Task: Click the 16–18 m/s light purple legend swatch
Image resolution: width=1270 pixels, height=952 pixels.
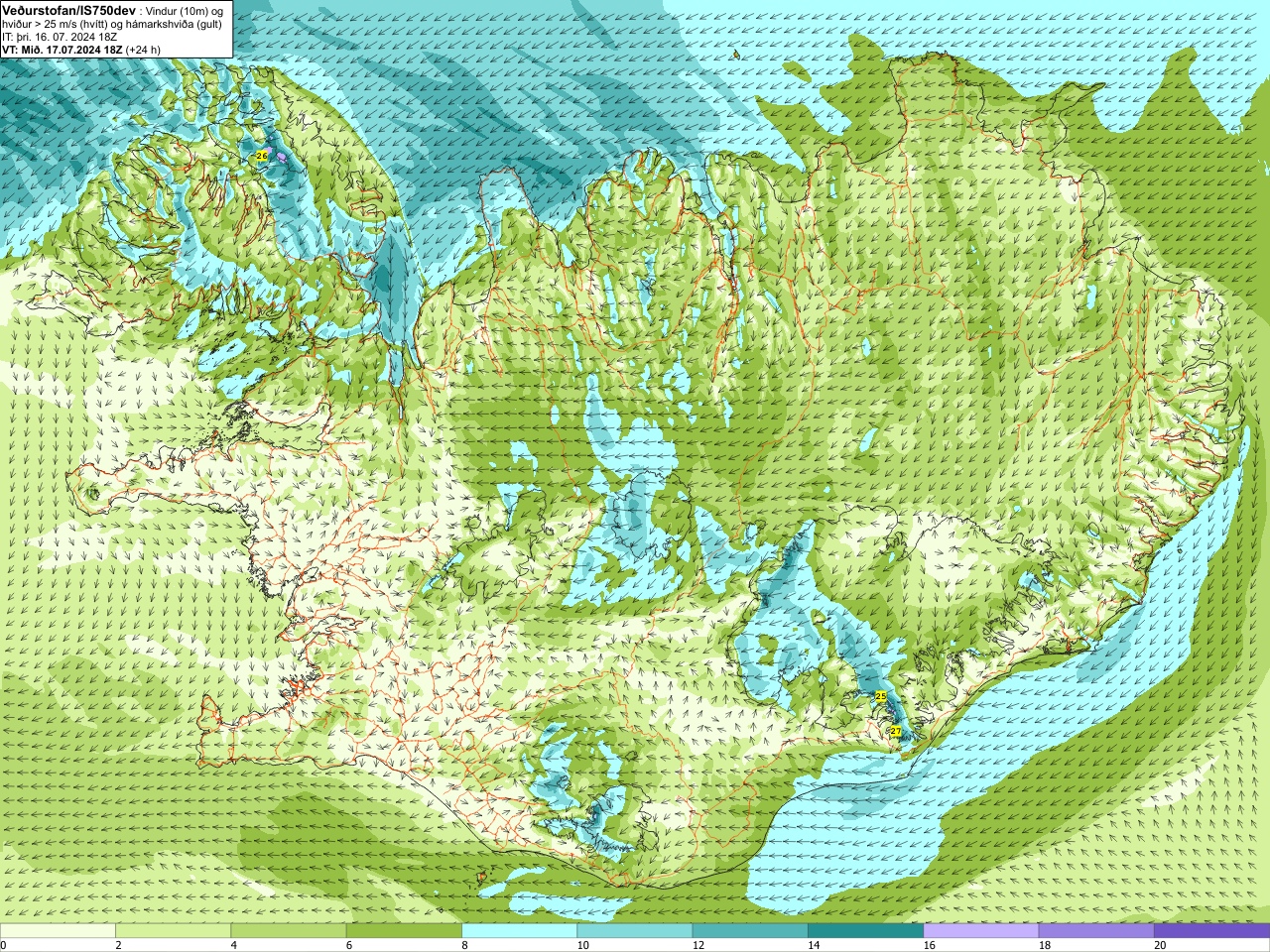Action: [980, 931]
